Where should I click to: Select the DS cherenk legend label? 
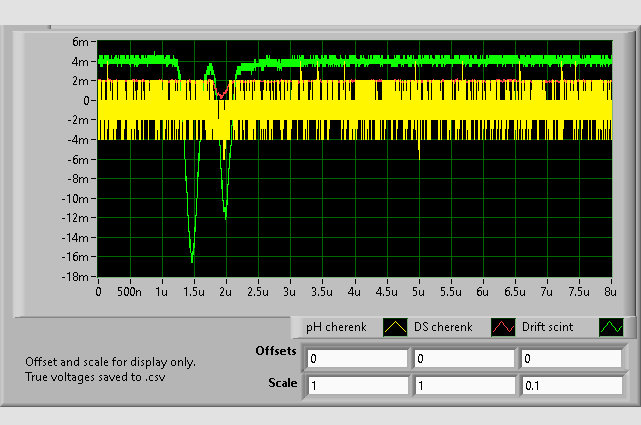(x=444, y=327)
